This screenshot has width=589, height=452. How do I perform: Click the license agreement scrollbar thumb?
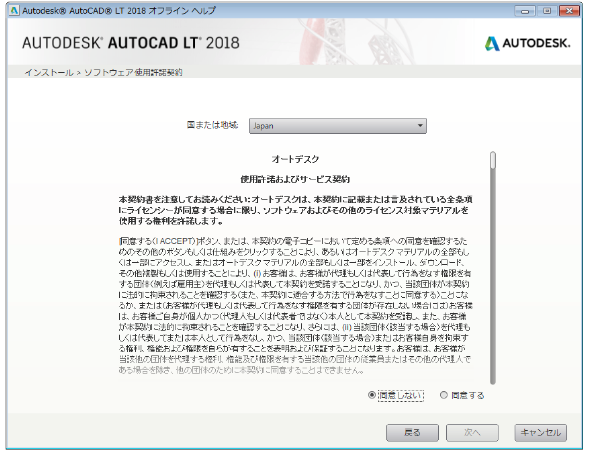[x=493, y=160]
